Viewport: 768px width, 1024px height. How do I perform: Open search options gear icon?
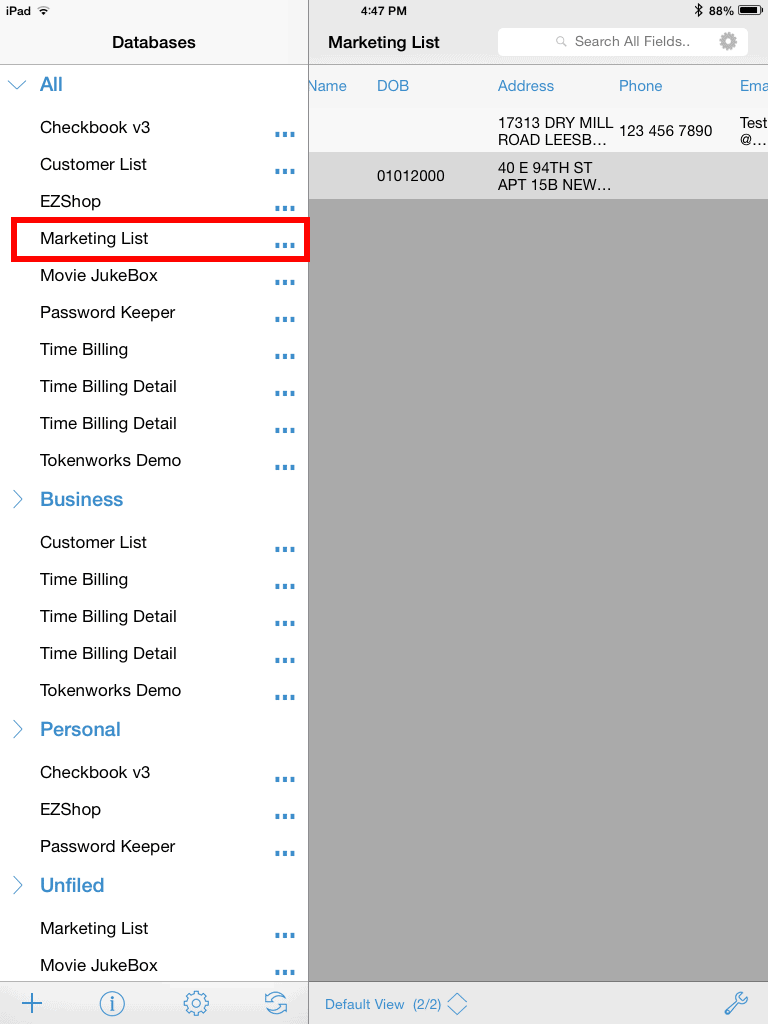click(x=728, y=42)
